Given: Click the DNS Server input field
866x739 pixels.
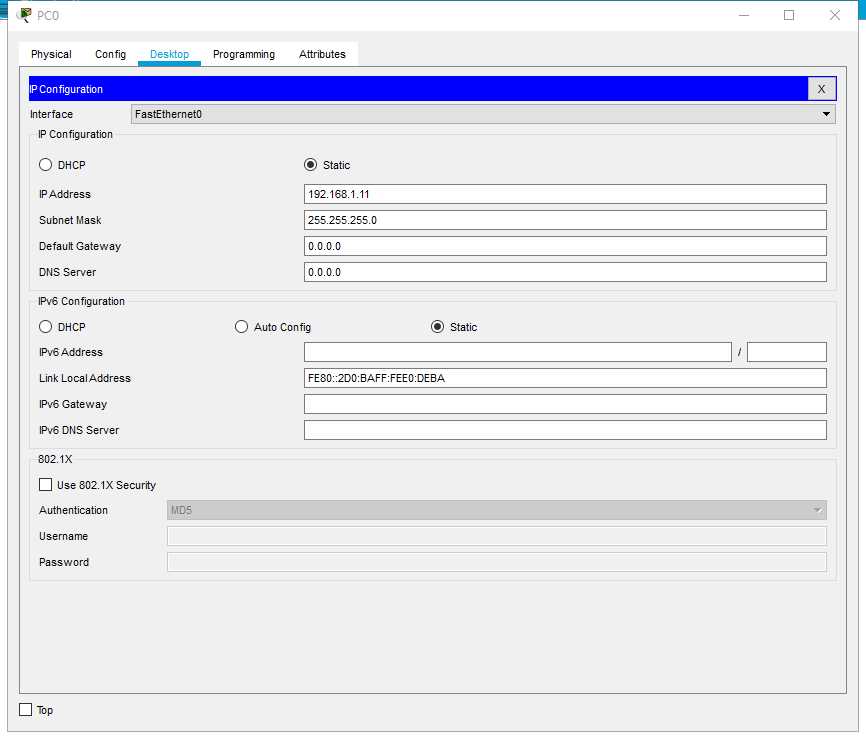Looking at the screenshot, I should [x=565, y=272].
